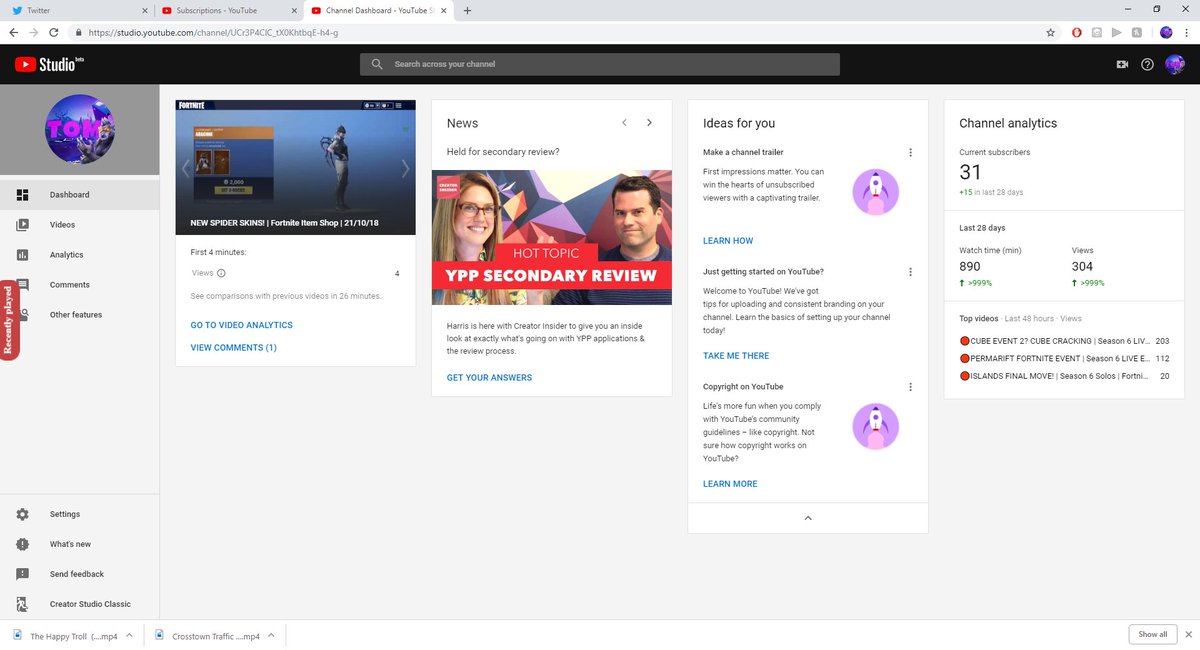The width and height of the screenshot is (1200, 650).
Task: Open Comments in the sidebar menu
Action: pos(80,285)
